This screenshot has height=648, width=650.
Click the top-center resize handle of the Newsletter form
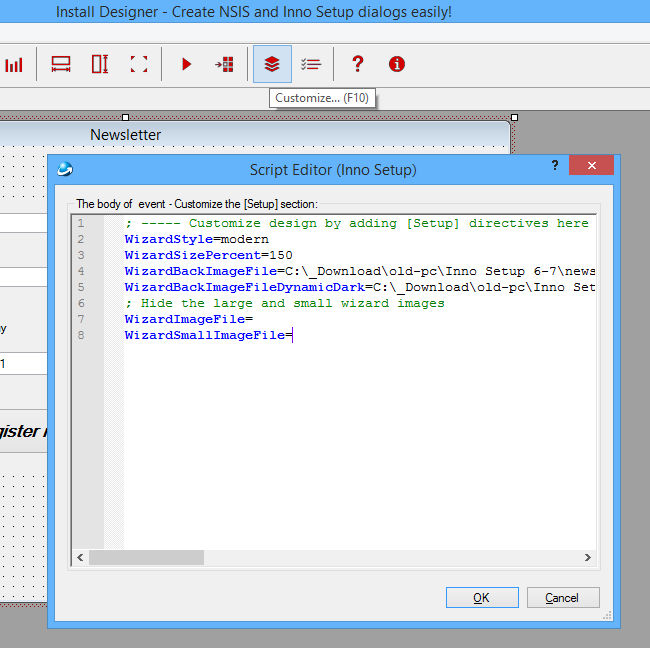coord(126,117)
